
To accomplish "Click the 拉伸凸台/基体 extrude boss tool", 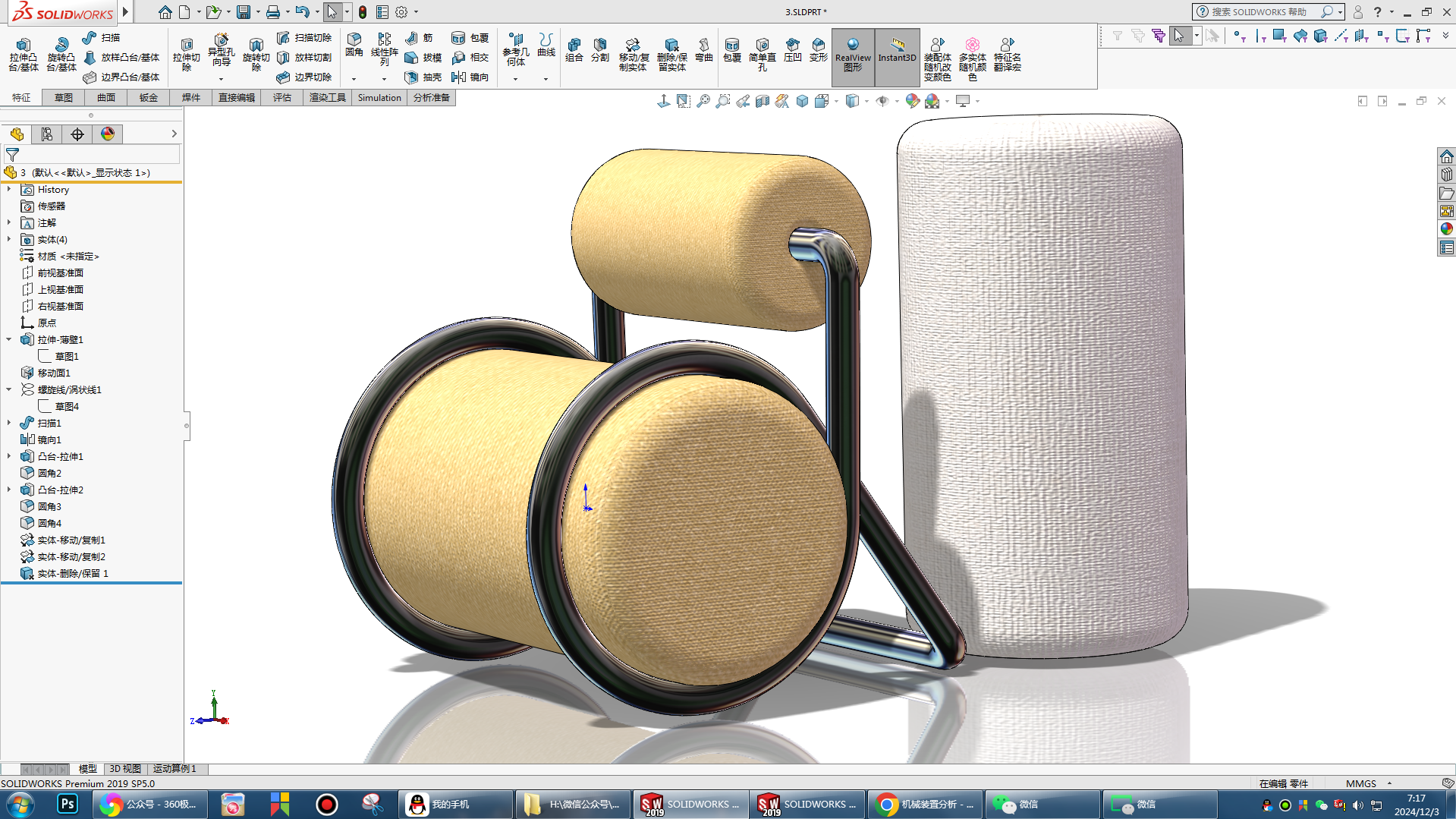I will pos(23,55).
